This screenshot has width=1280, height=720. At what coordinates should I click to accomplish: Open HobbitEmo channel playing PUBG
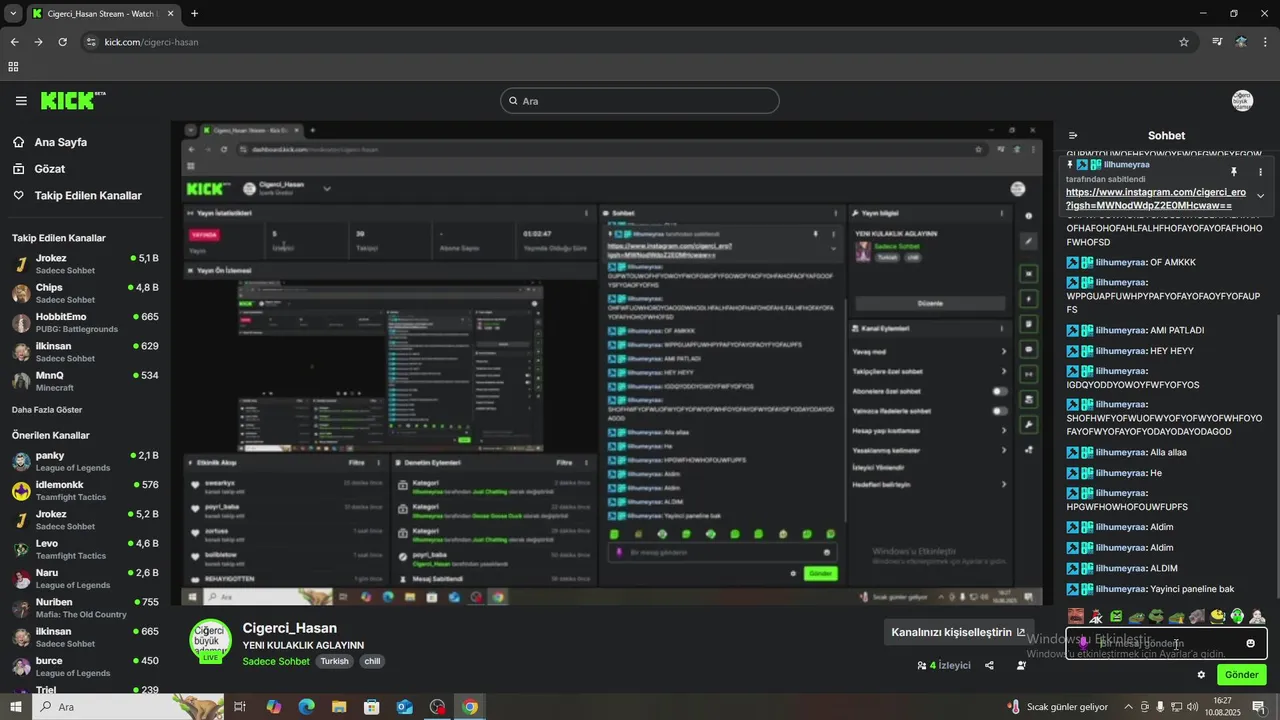[85, 322]
